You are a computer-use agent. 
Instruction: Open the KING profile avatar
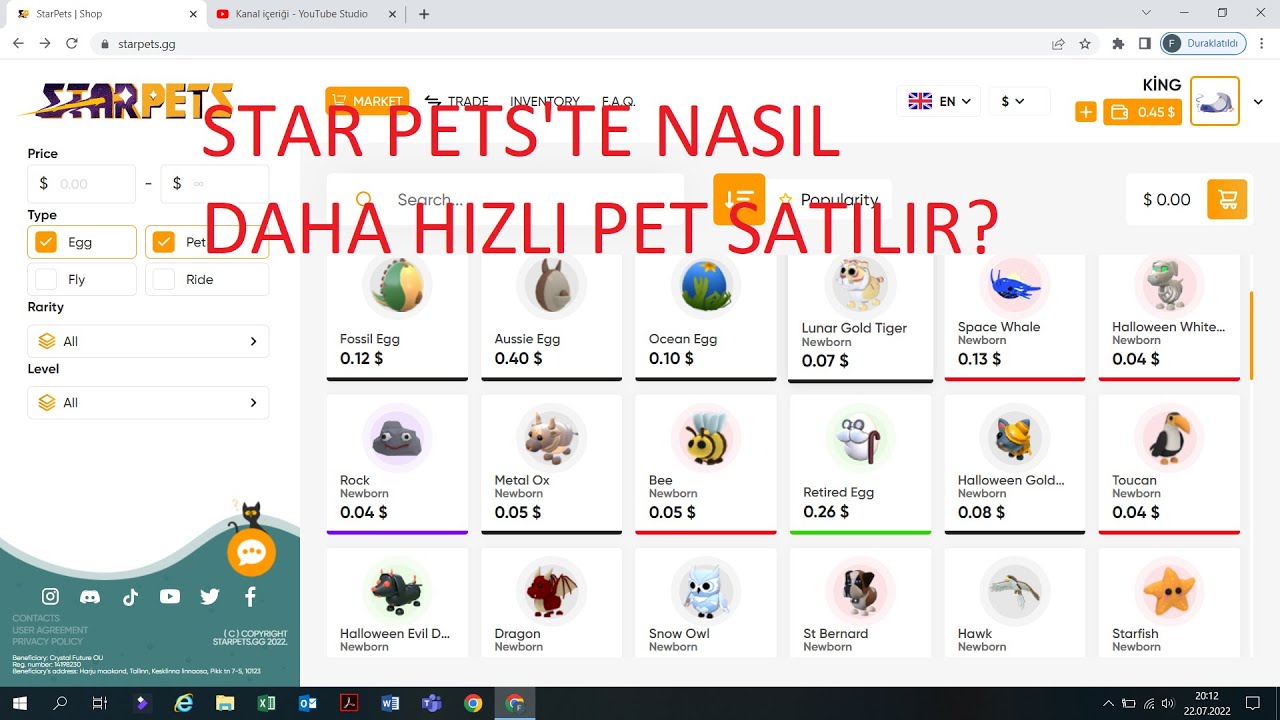tap(1215, 101)
